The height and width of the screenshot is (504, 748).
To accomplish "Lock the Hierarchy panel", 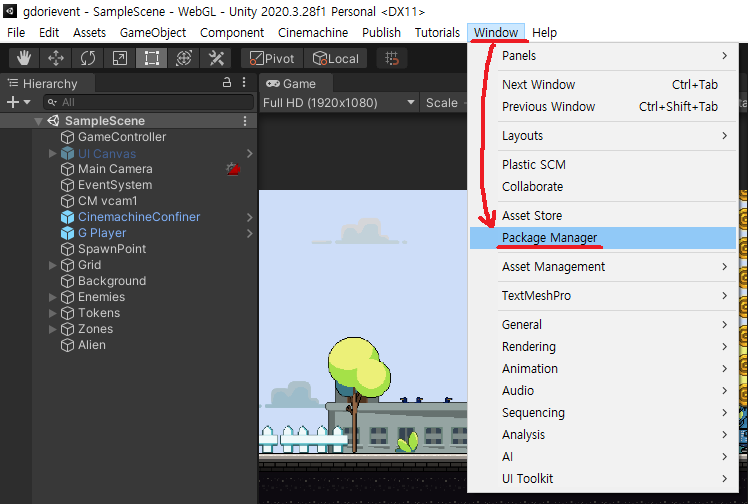I will pos(227,82).
